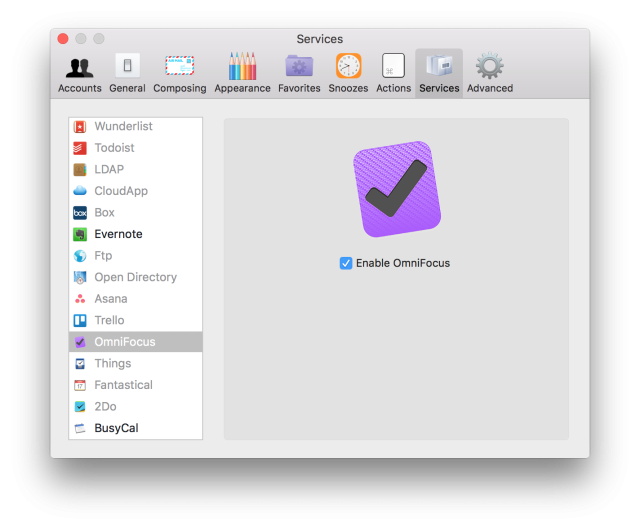The image size is (640, 530).
Task: Click the OmniFocus purple checkmark list icon
Action: pyautogui.click(x=80, y=342)
